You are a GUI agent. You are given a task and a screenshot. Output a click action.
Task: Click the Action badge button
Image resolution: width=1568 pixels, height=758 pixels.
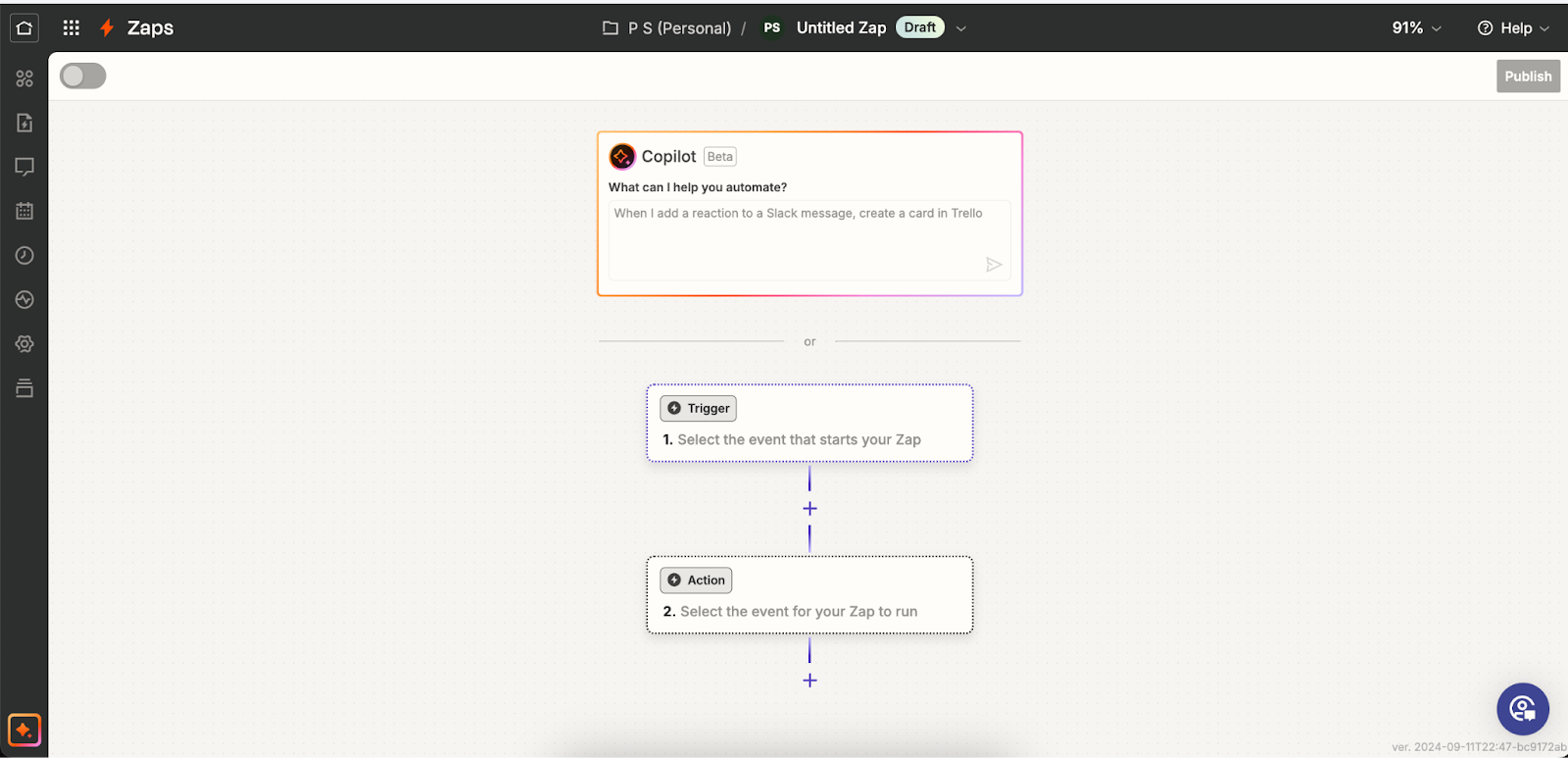click(696, 580)
